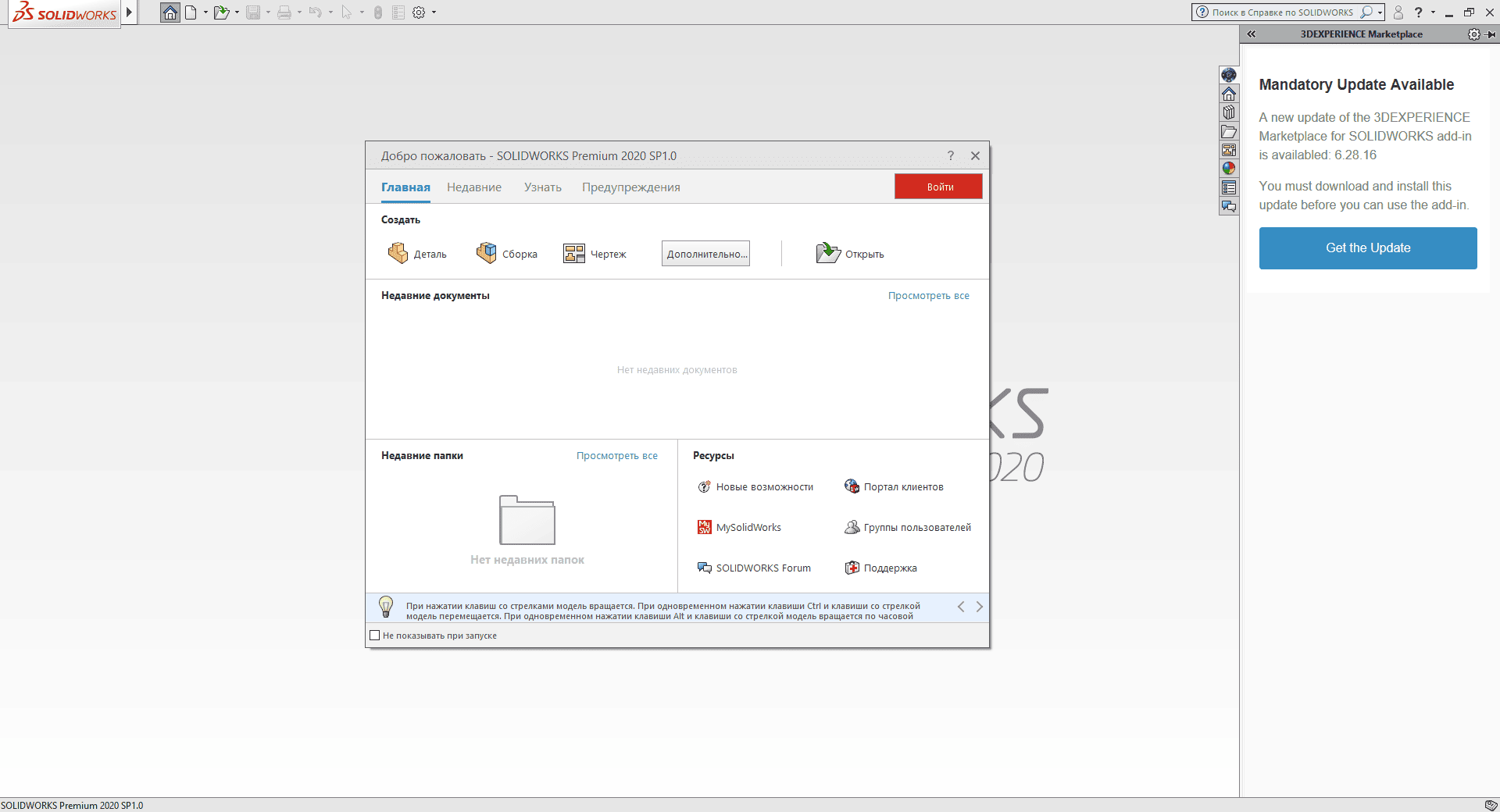Close the Добро пожаловать welcome dialog
Viewport: 1500px width, 812px height.
(975, 155)
